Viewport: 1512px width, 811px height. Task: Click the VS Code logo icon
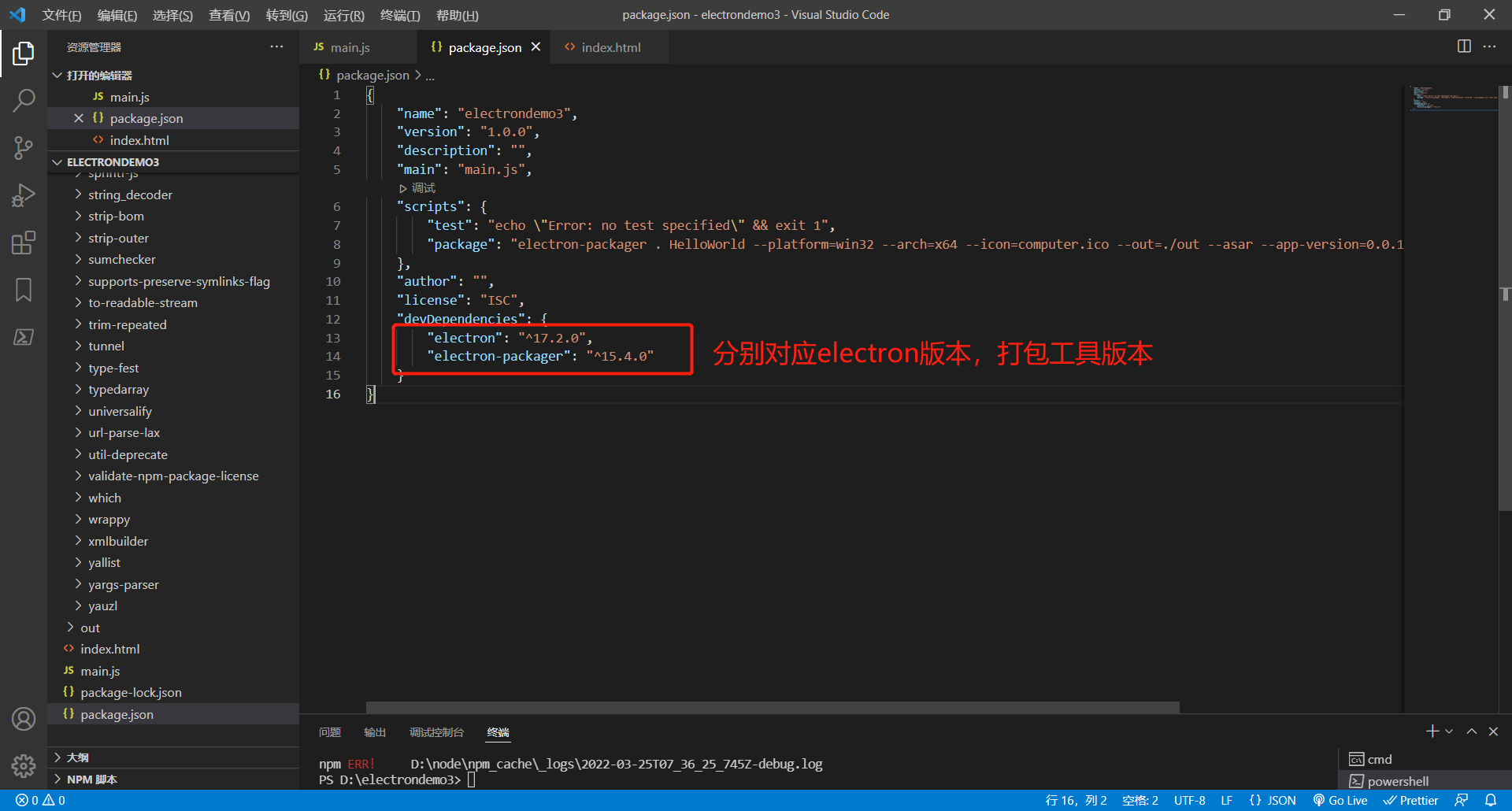point(17,15)
